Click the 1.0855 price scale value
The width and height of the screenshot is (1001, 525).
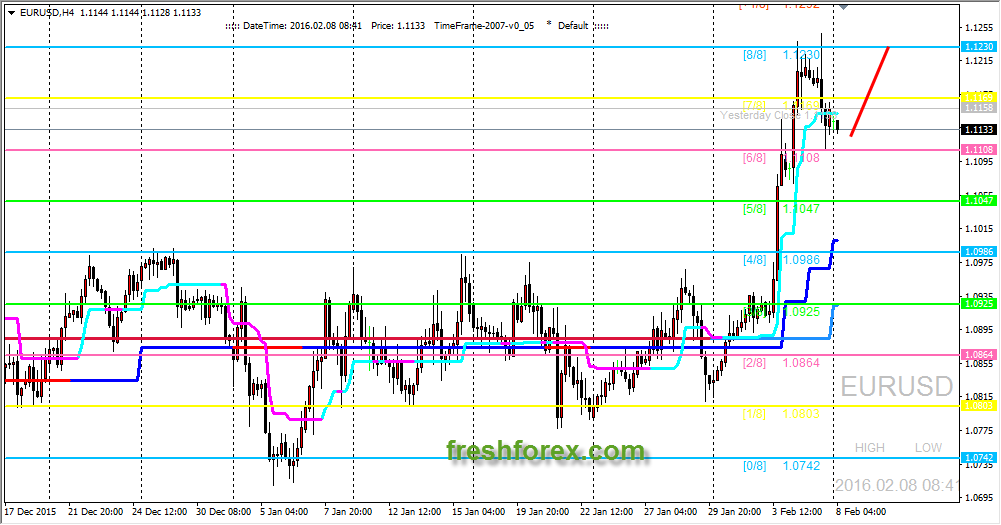pyautogui.click(x=980, y=363)
